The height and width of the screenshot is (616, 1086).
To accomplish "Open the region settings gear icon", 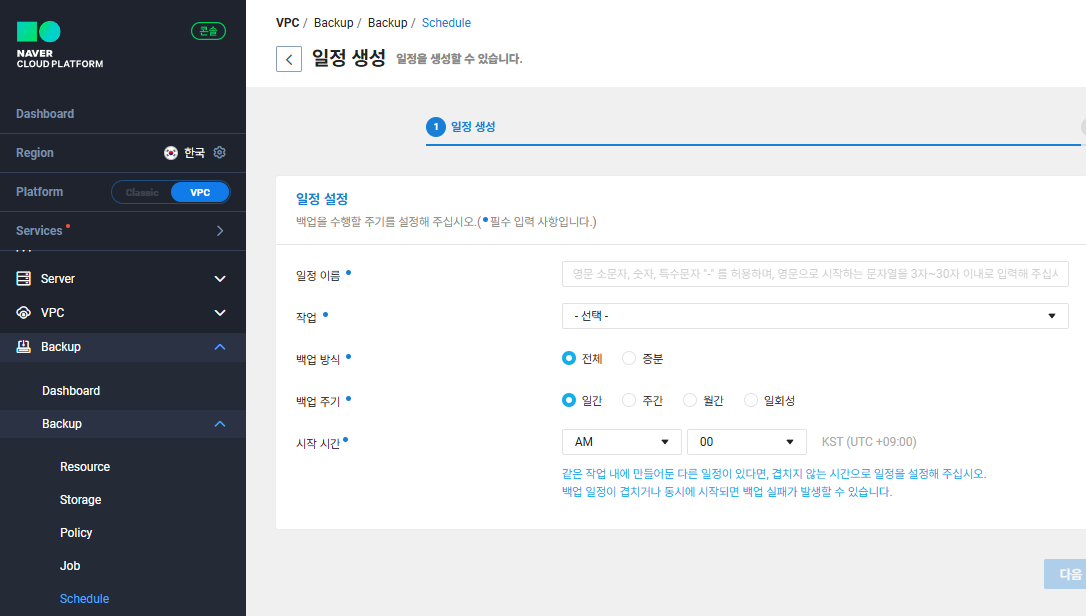I will (220, 152).
